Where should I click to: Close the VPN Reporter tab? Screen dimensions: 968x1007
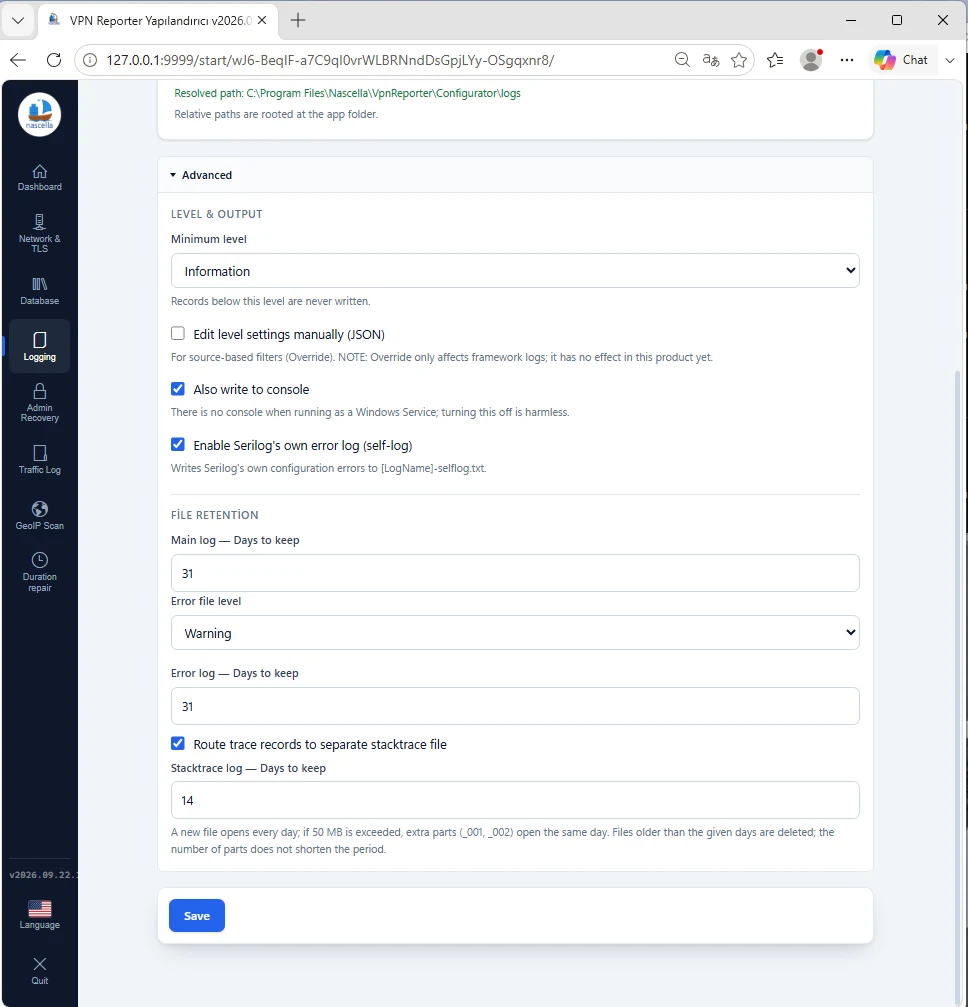coord(262,21)
